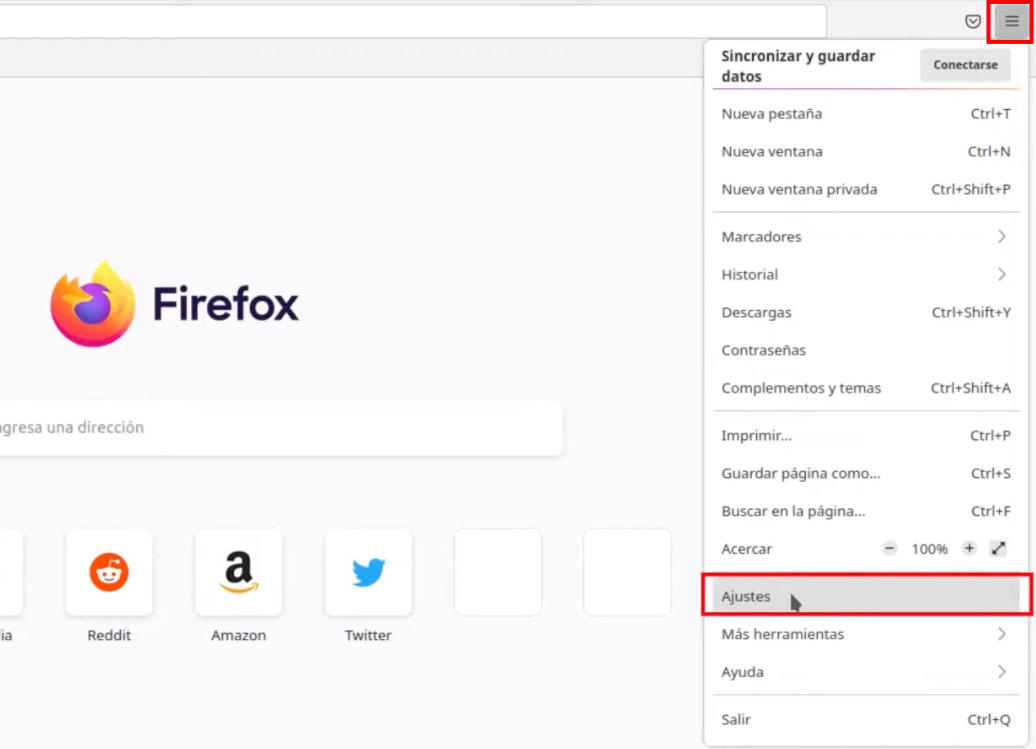This screenshot has width=1036, height=749.
Task: Choose Buscar en la página…
Action: click(866, 511)
